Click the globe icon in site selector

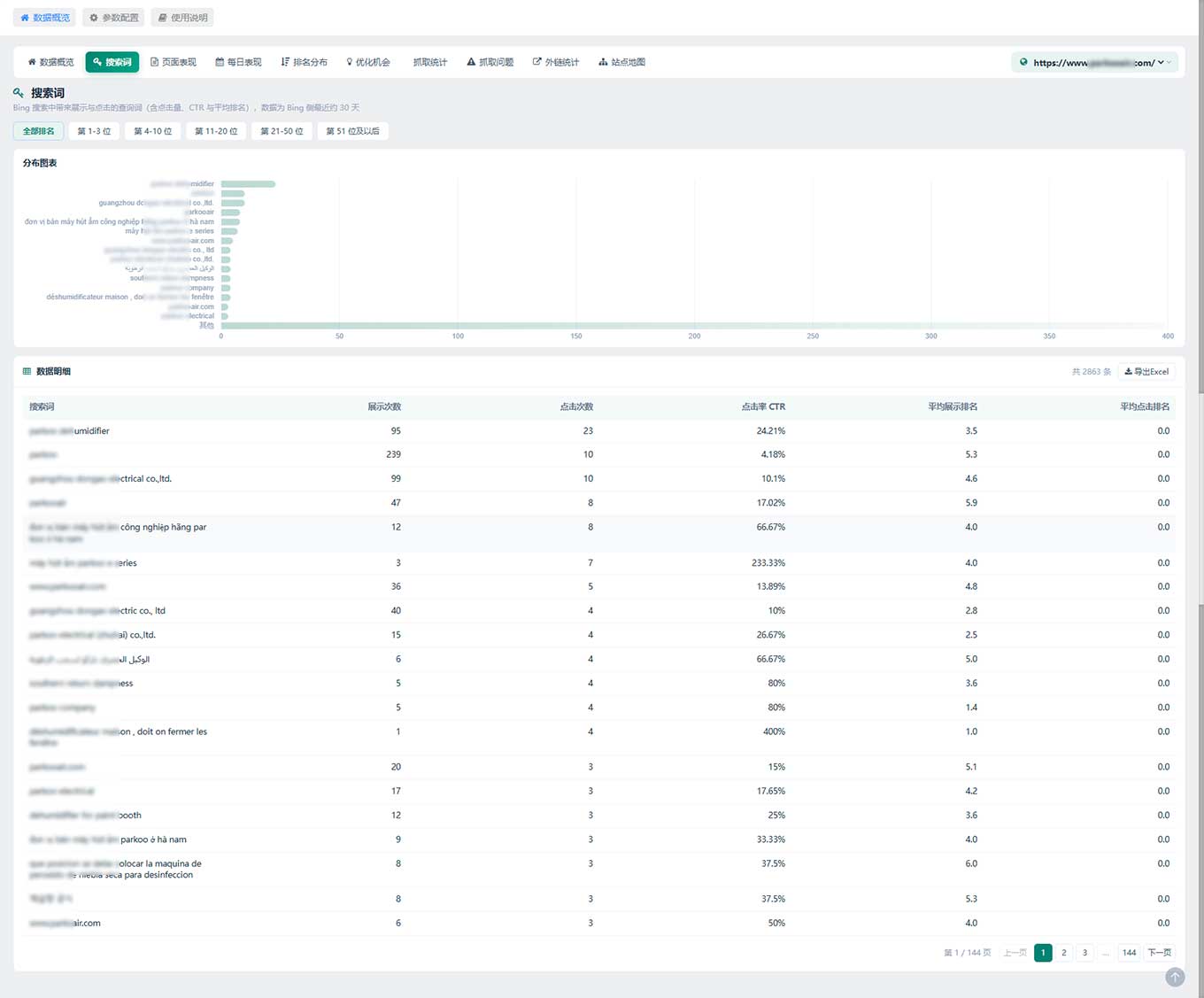click(x=1023, y=62)
